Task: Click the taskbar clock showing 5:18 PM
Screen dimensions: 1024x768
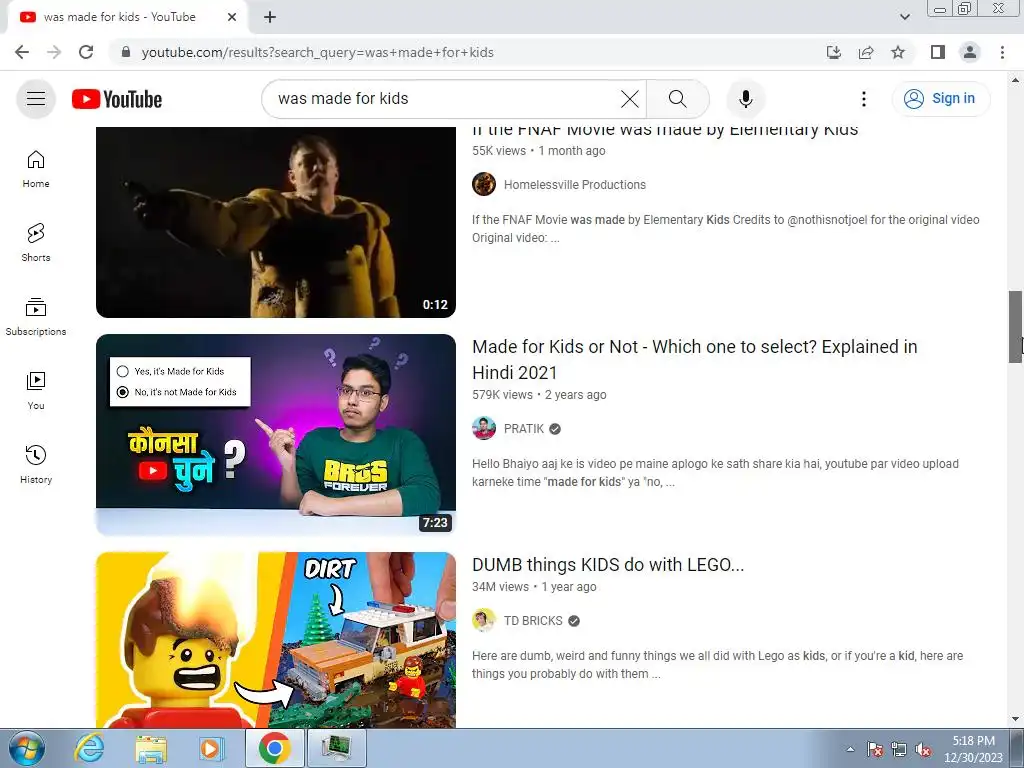Action: (x=973, y=749)
